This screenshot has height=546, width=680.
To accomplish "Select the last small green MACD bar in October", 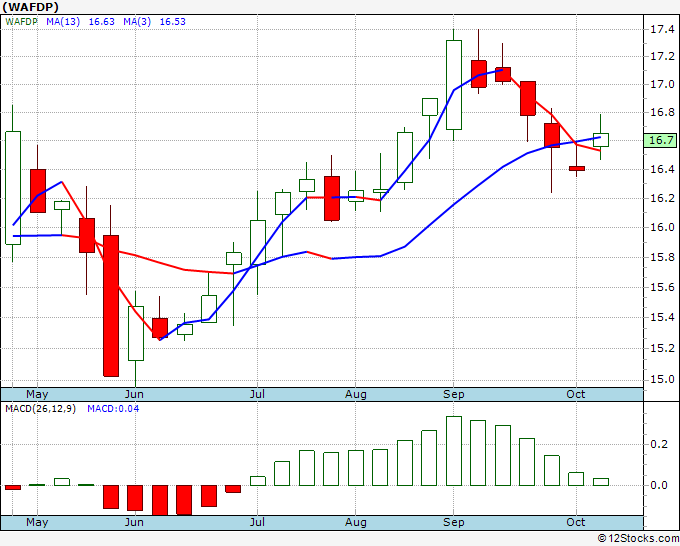I will click(x=601, y=482).
